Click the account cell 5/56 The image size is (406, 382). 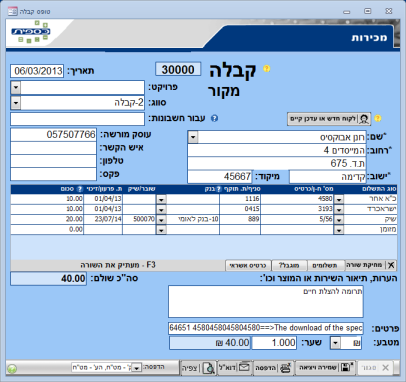(297, 220)
